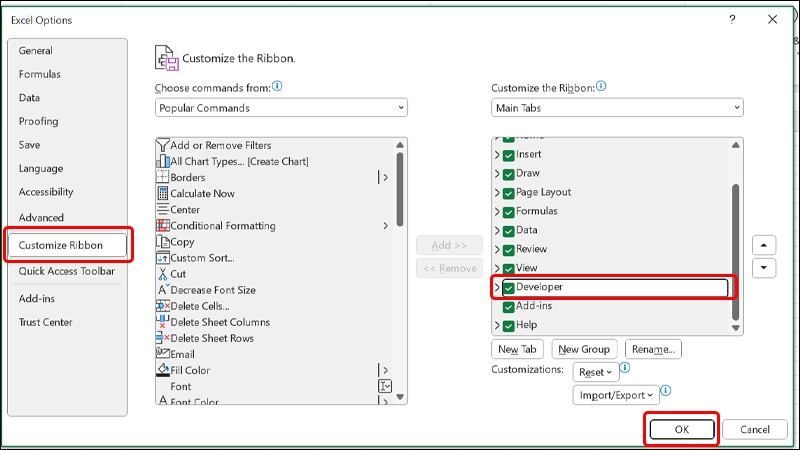Image resolution: width=800 pixels, height=450 pixels.
Task: Expand the Draw tab tree node
Action: [x=497, y=173]
